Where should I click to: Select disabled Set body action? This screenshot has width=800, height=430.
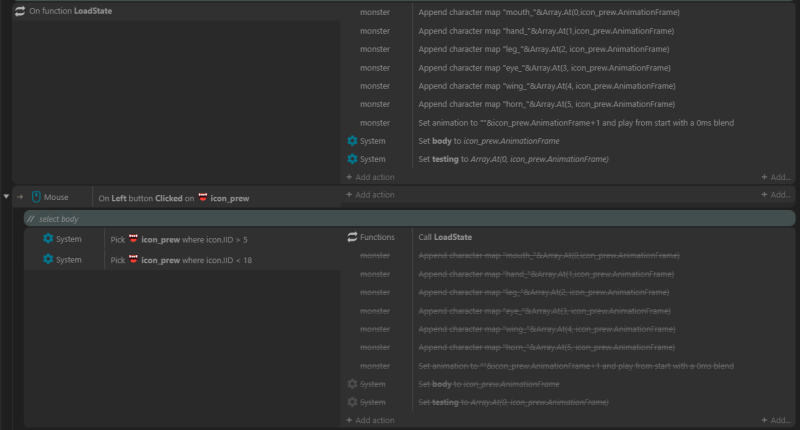click(x=489, y=384)
